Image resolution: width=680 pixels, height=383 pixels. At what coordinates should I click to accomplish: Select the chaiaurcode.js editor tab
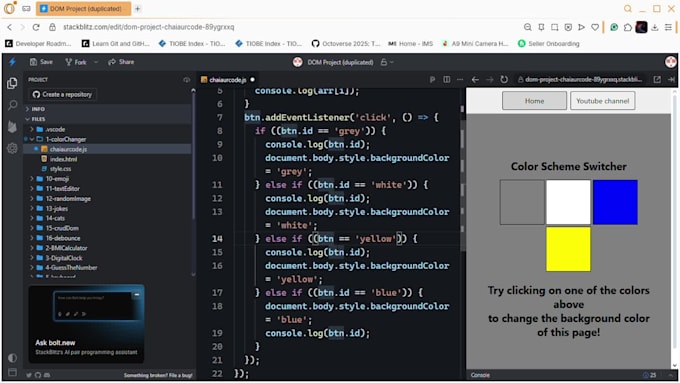point(227,80)
